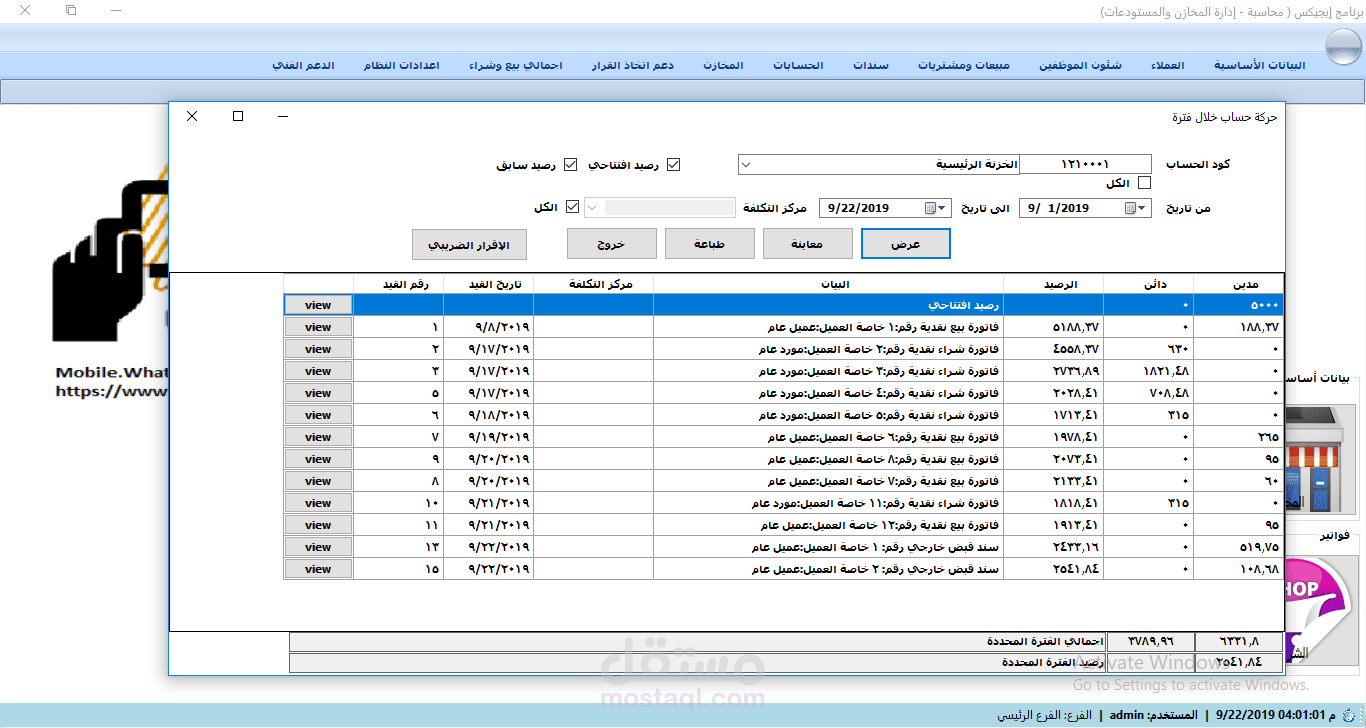Image resolution: width=1366 pixels, height=728 pixels.
Task: Open الحسابات menu
Action: (798, 65)
